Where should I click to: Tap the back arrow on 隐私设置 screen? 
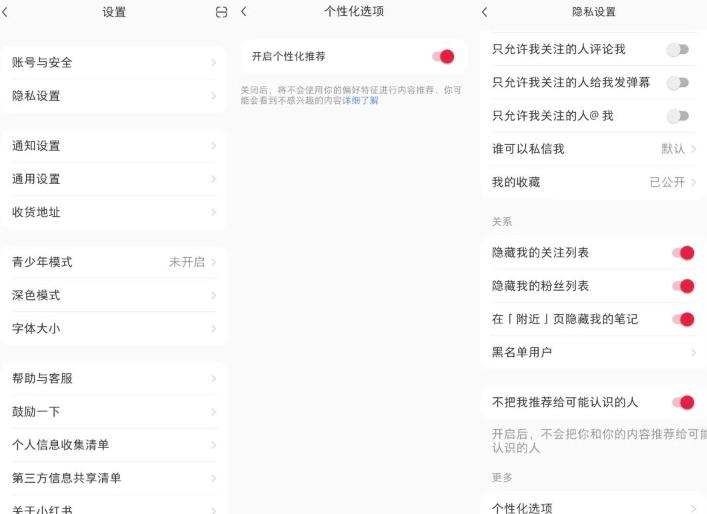coord(485,12)
